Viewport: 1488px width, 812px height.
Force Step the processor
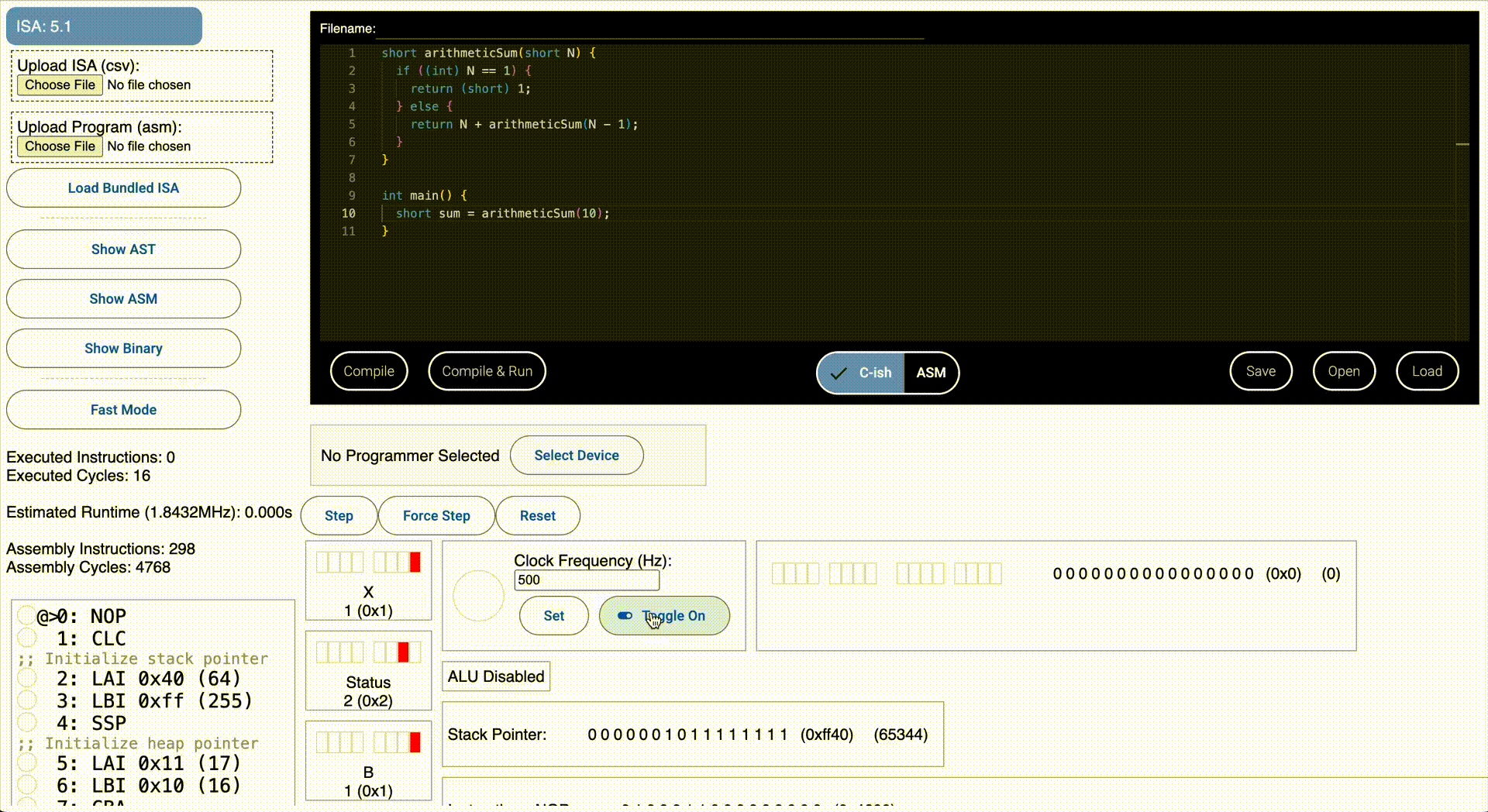tap(436, 515)
